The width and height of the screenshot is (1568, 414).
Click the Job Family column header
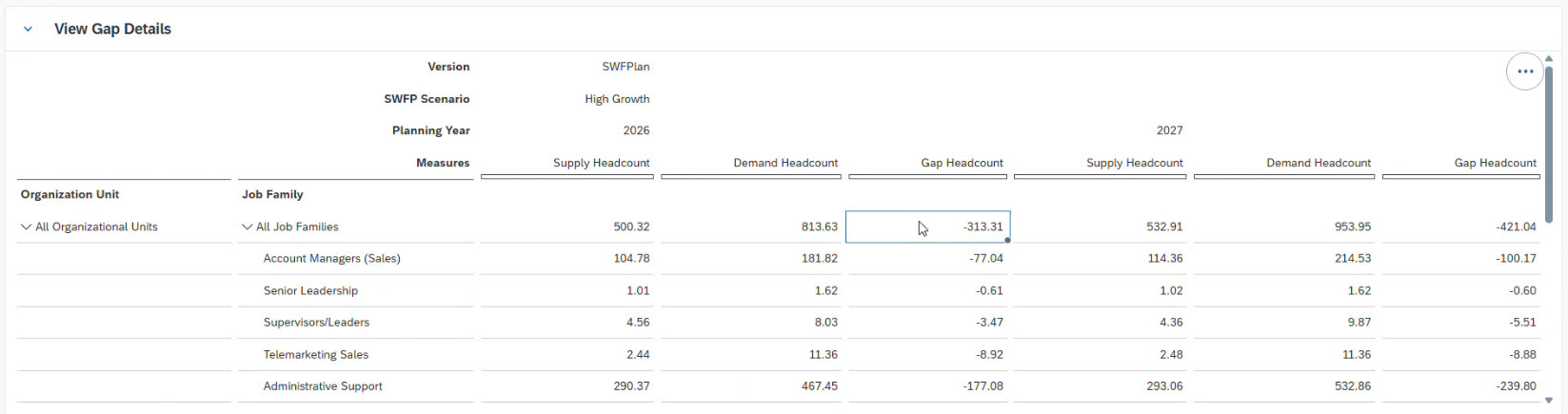coord(272,194)
